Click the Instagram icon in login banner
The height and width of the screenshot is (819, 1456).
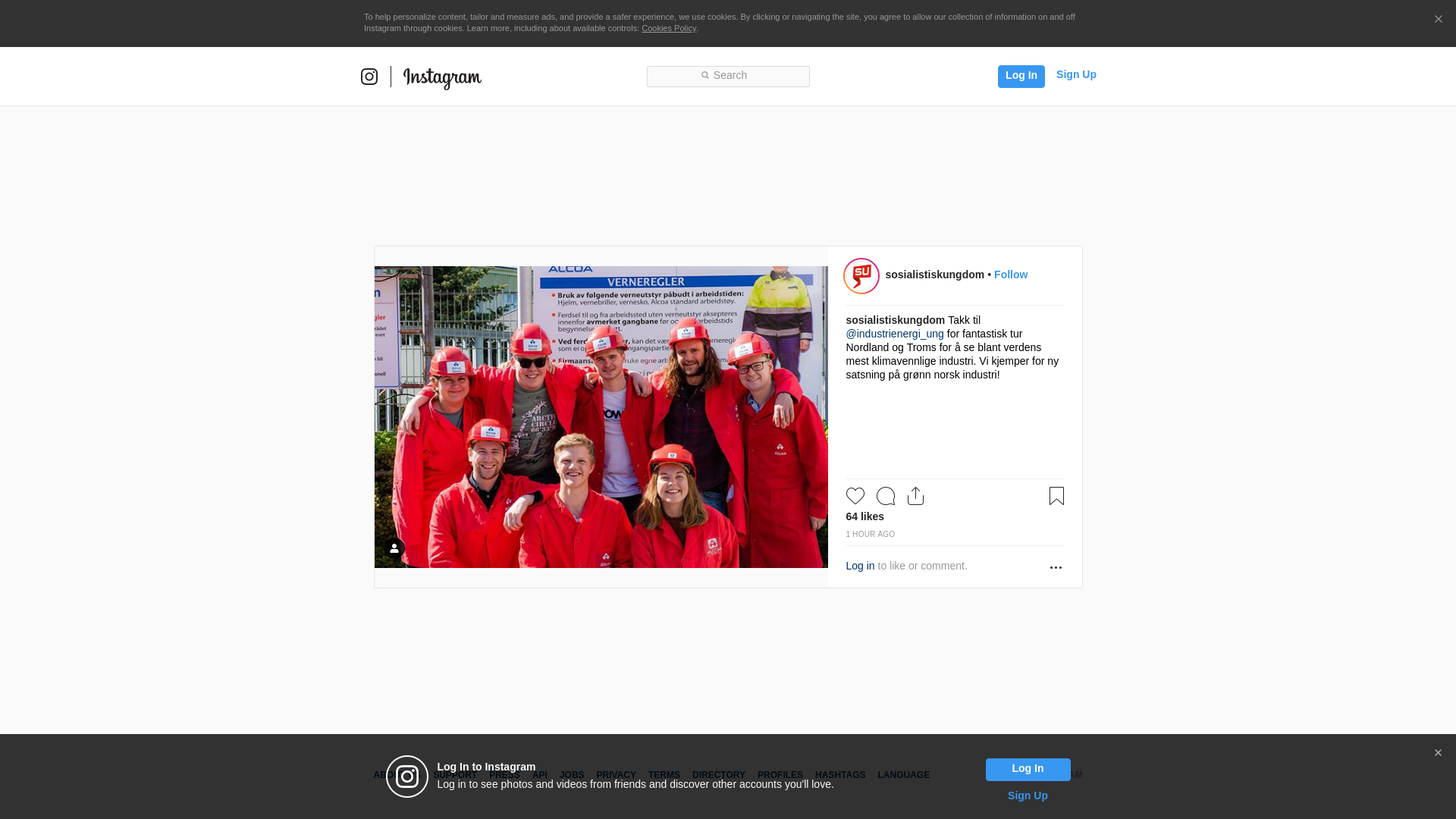click(x=407, y=777)
